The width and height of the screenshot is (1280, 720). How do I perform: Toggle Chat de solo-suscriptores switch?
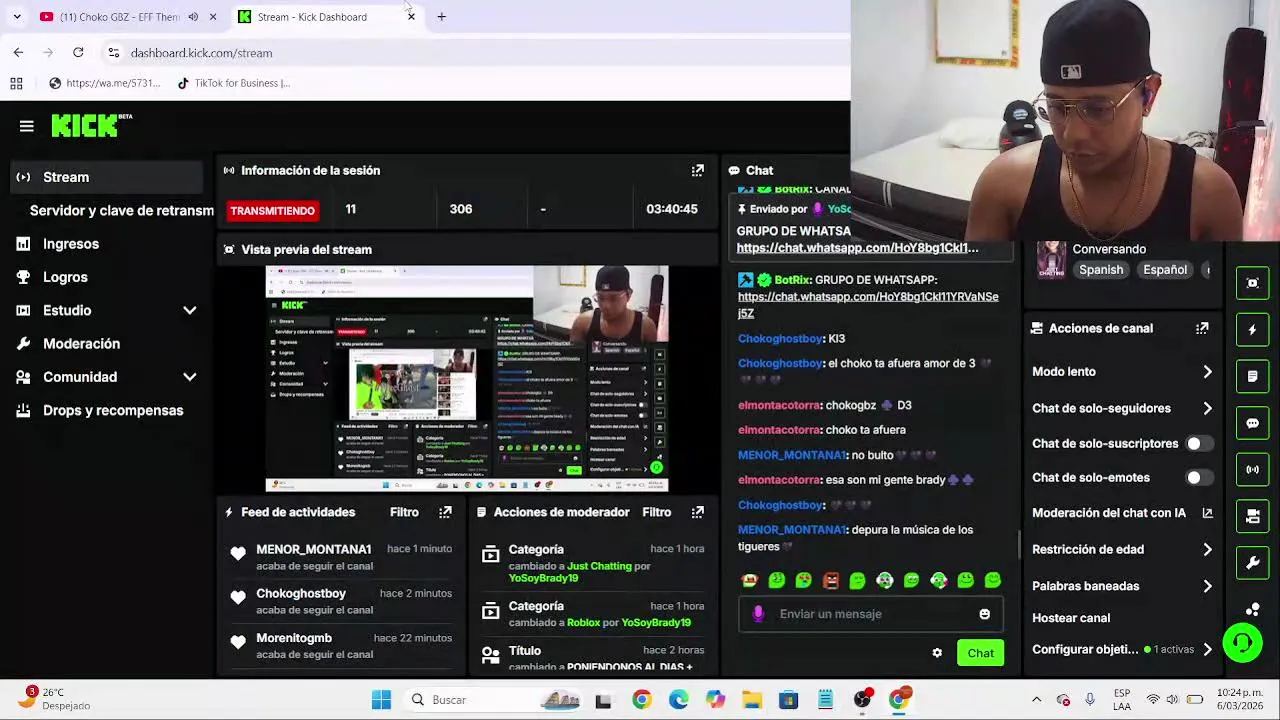click(1198, 443)
